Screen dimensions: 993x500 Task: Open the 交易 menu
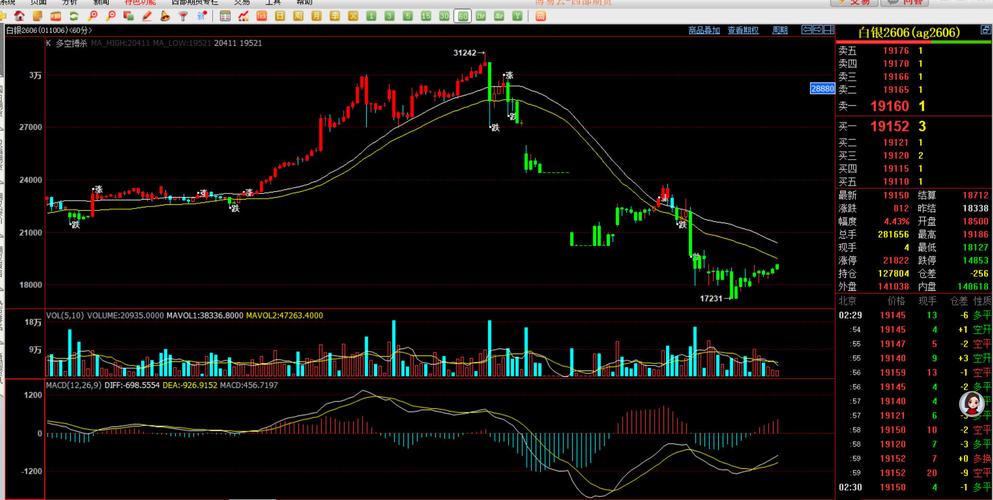point(242,3)
